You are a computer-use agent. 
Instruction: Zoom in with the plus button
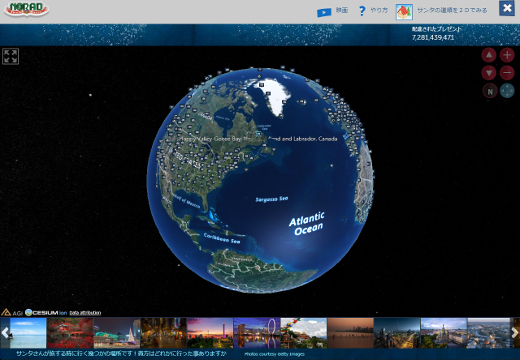[507, 55]
